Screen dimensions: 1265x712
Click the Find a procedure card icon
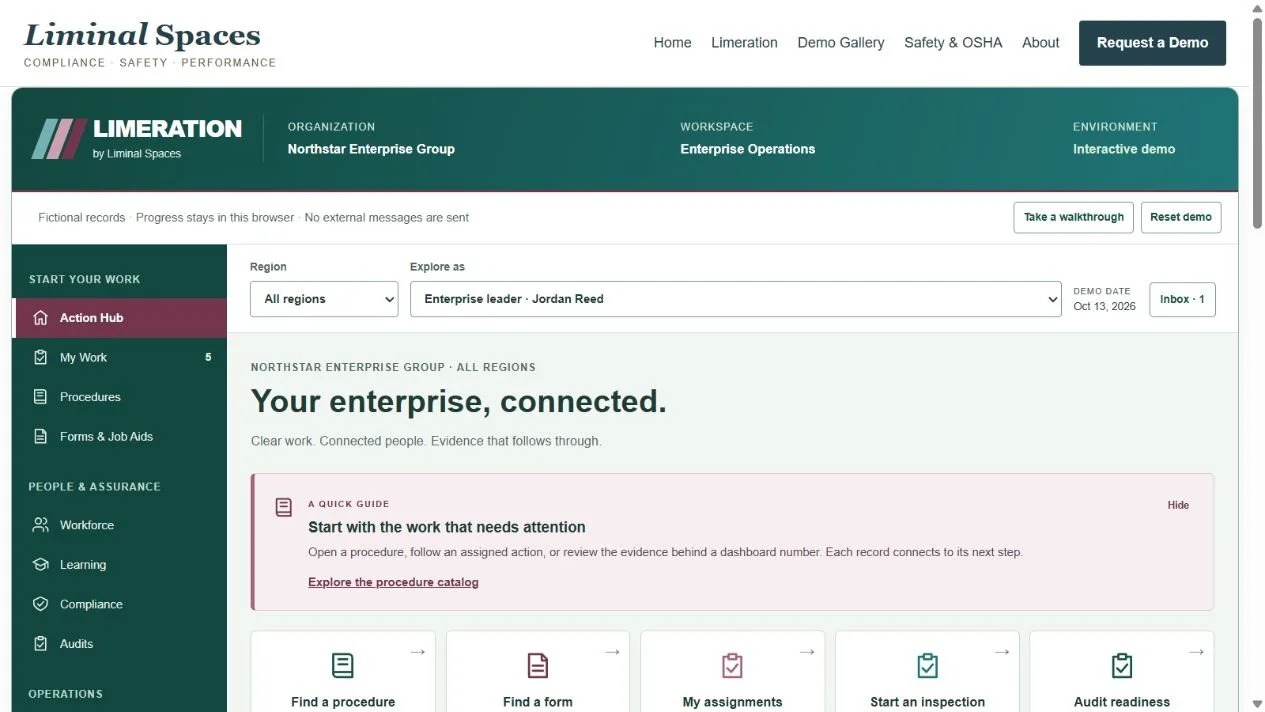343,665
